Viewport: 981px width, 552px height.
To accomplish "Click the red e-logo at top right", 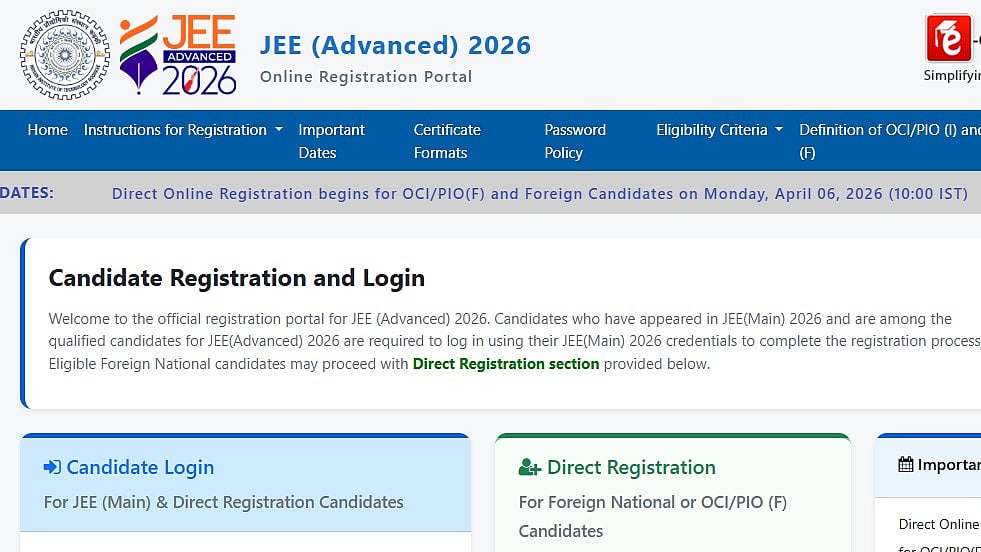I will tap(949, 39).
